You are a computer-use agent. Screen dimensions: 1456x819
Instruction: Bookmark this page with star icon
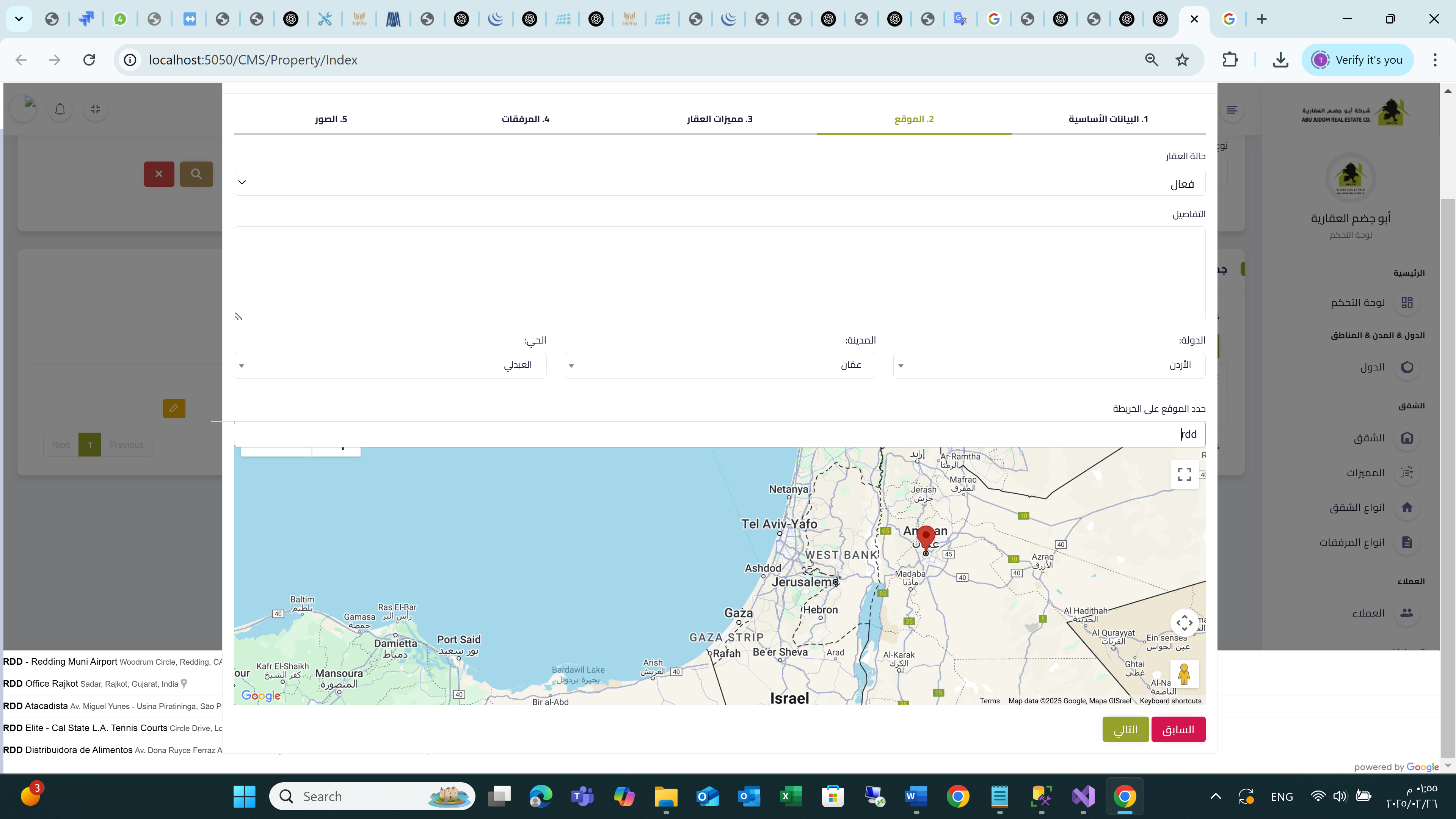1182,60
